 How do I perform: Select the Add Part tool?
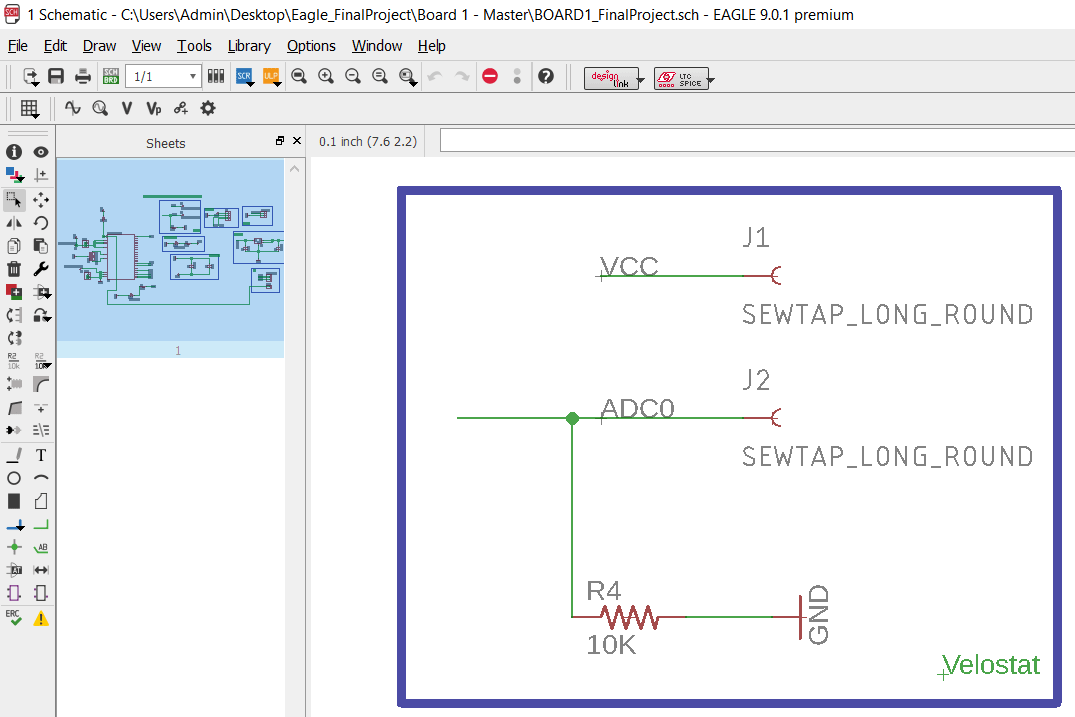pyautogui.click(x=14, y=292)
